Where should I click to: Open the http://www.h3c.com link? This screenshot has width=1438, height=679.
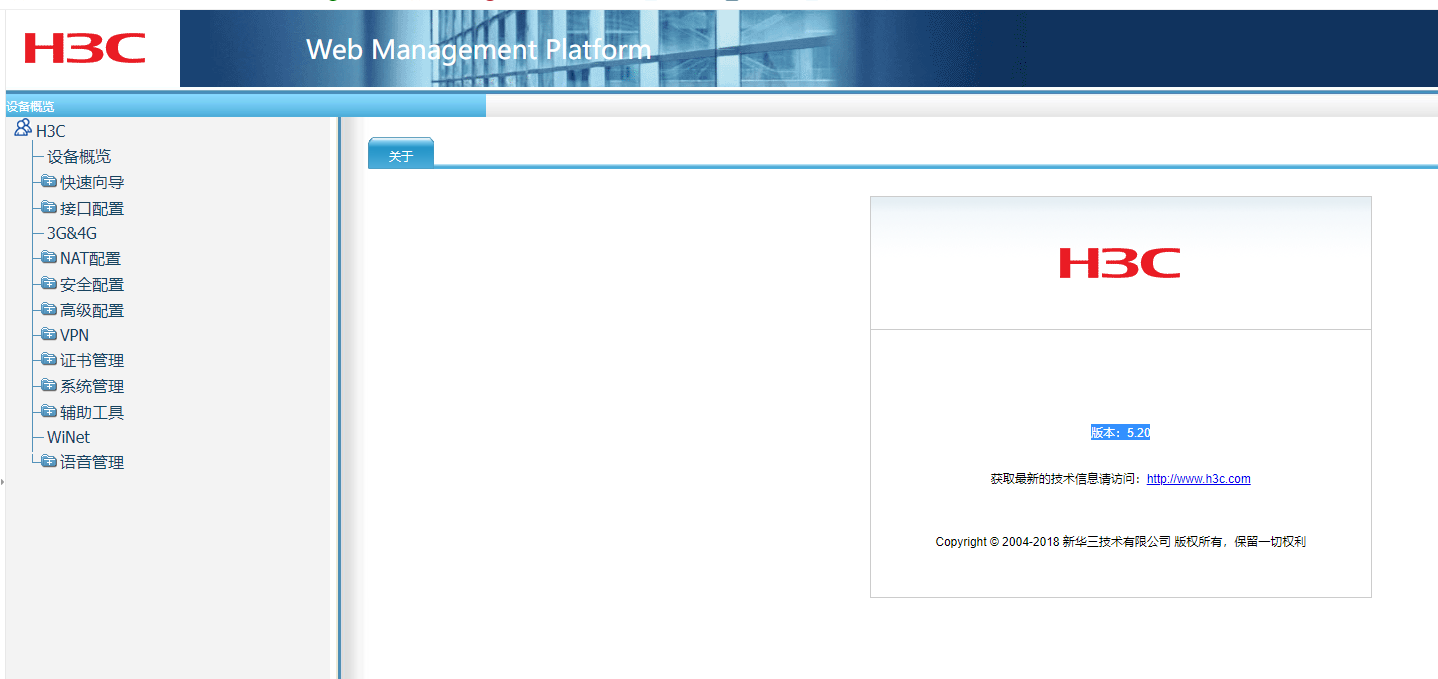[x=1198, y=479]
